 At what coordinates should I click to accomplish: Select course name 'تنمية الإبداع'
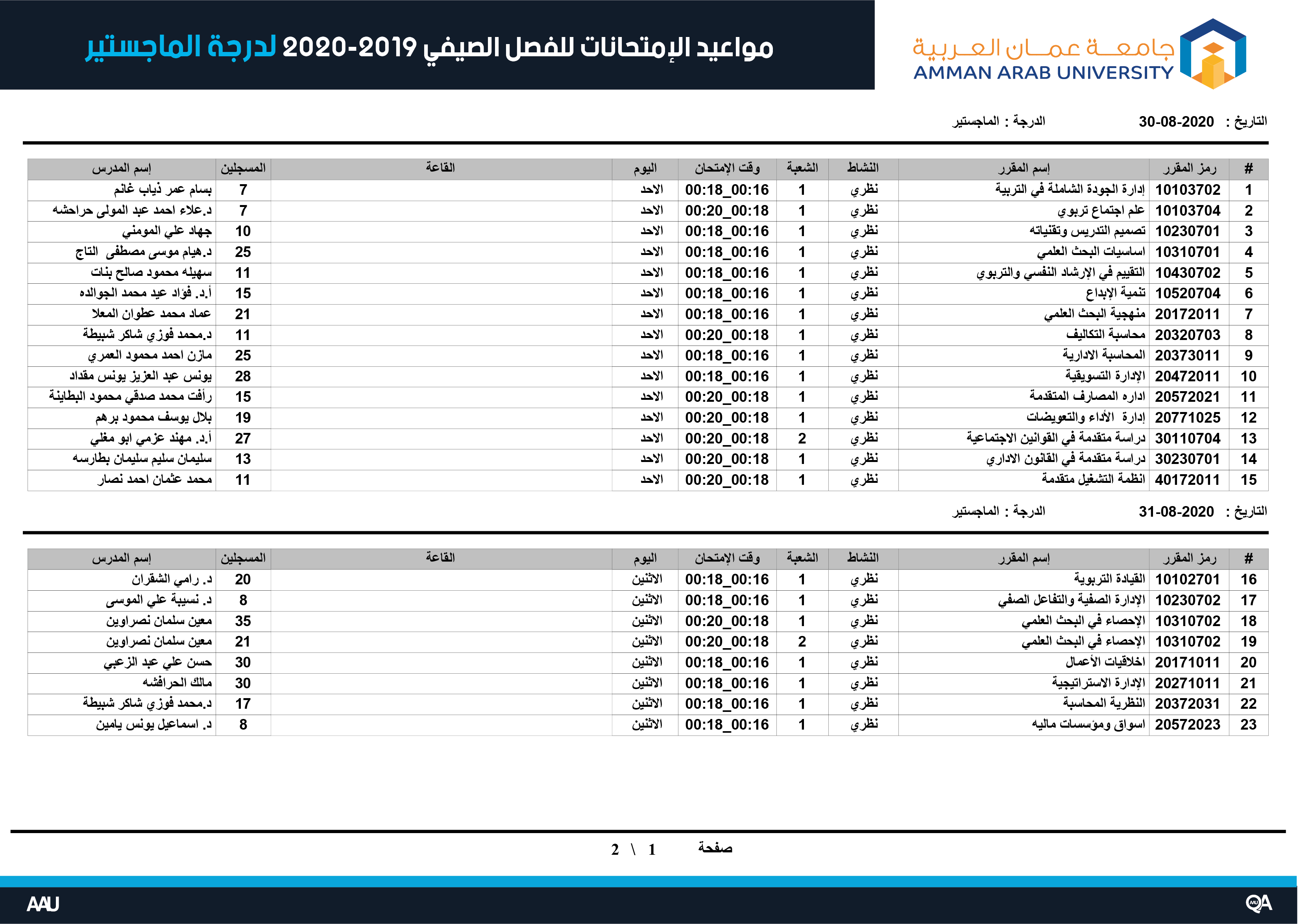click(x=1115, y=293)
